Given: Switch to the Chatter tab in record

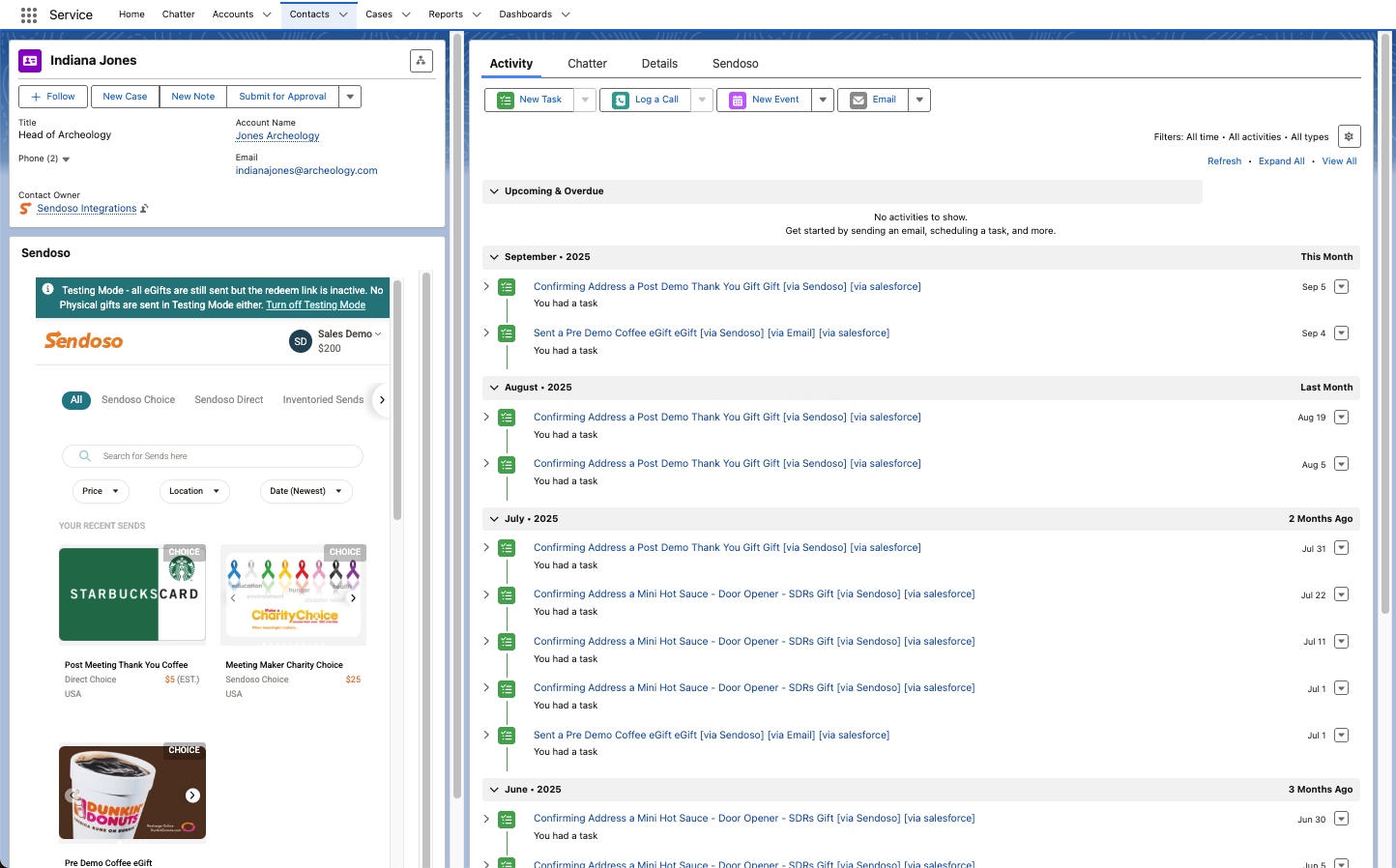Looking at the screenshot, I should (587, 64).
